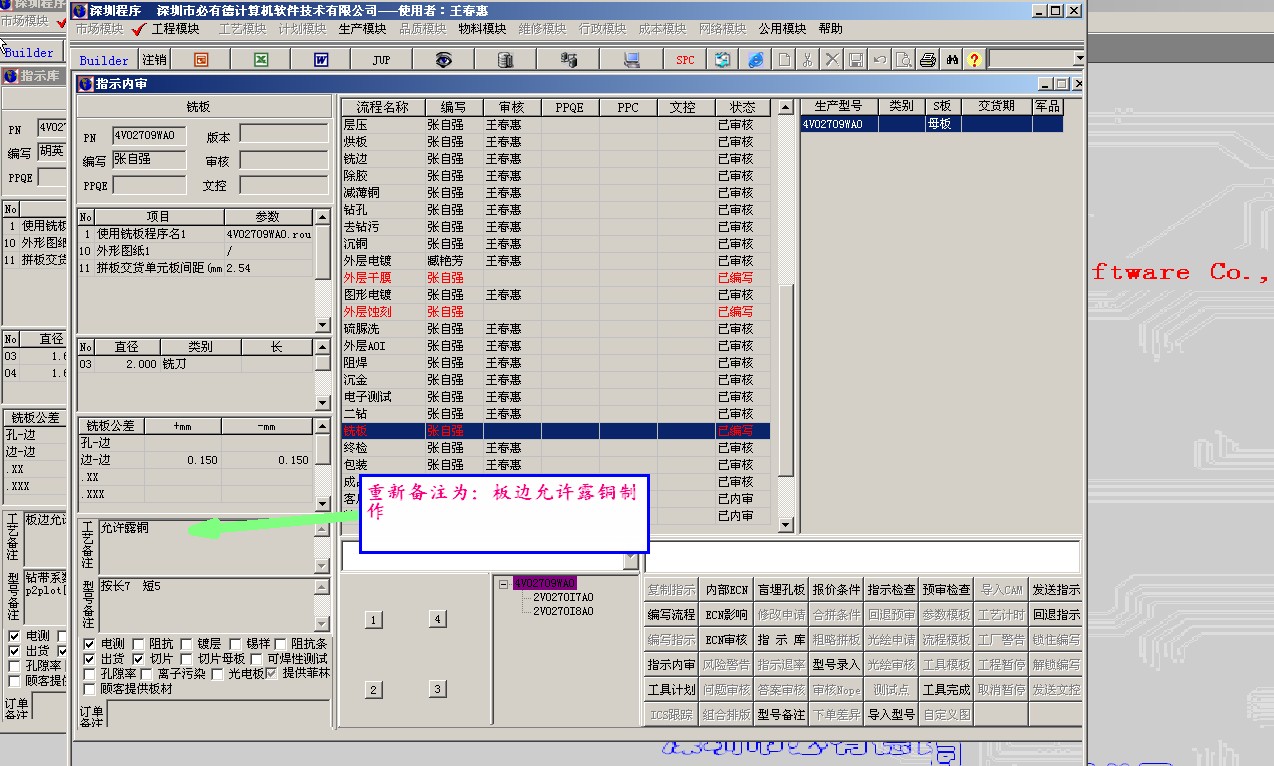Click the 指示内审 button

(672, 665)
